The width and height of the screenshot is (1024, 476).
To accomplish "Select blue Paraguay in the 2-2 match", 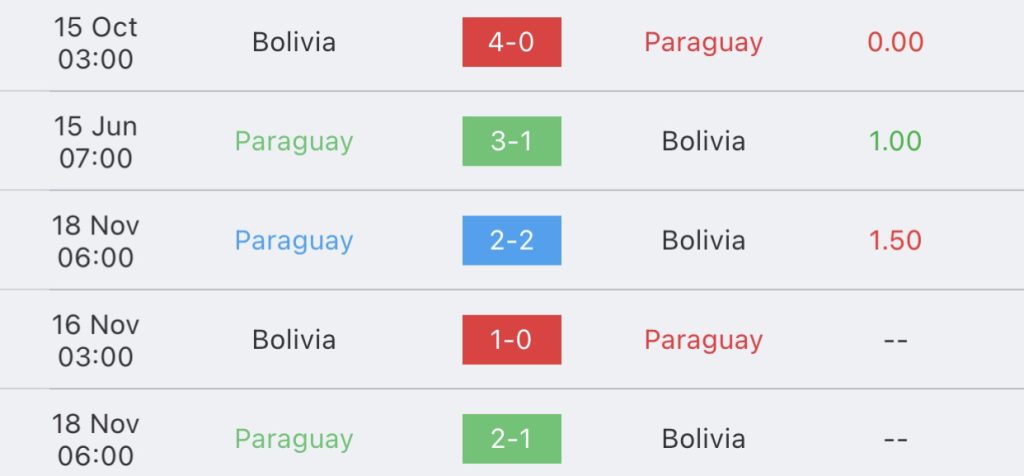I will [294, 242].
